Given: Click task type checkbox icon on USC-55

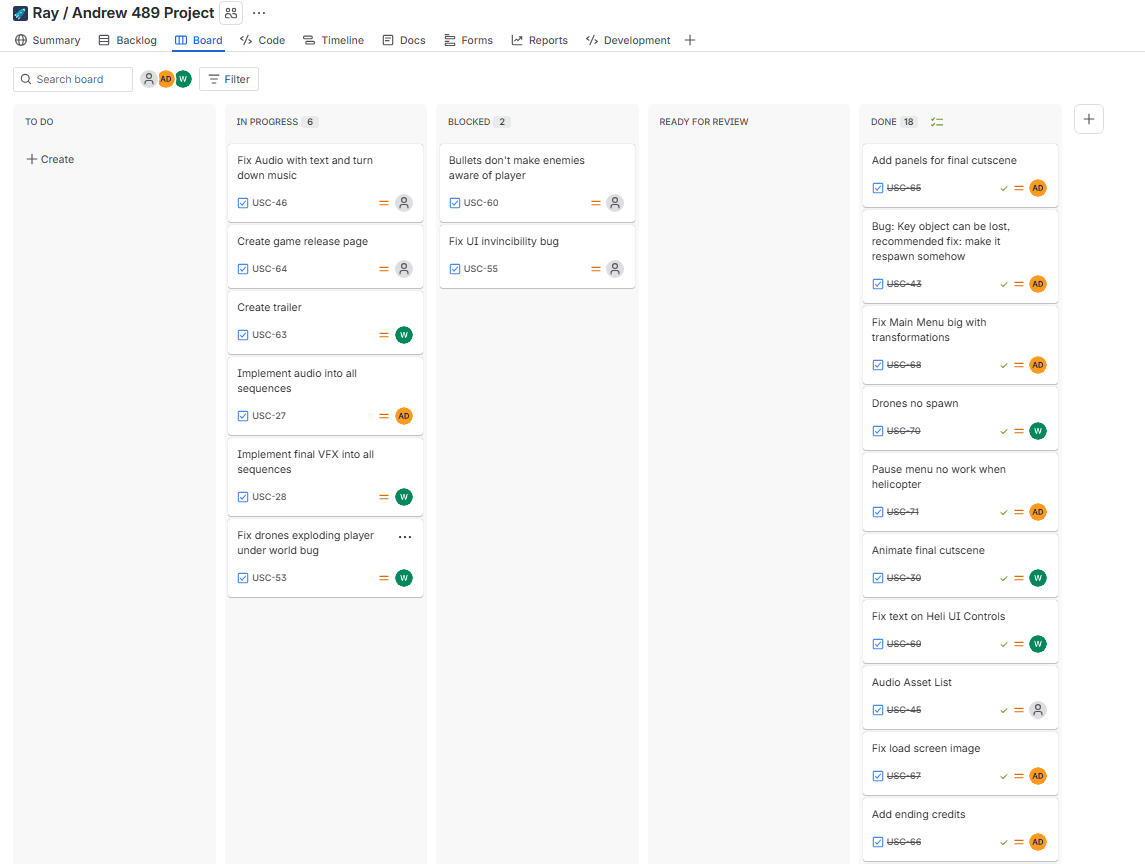Looking at the screenshot, I should click(455, 269).
